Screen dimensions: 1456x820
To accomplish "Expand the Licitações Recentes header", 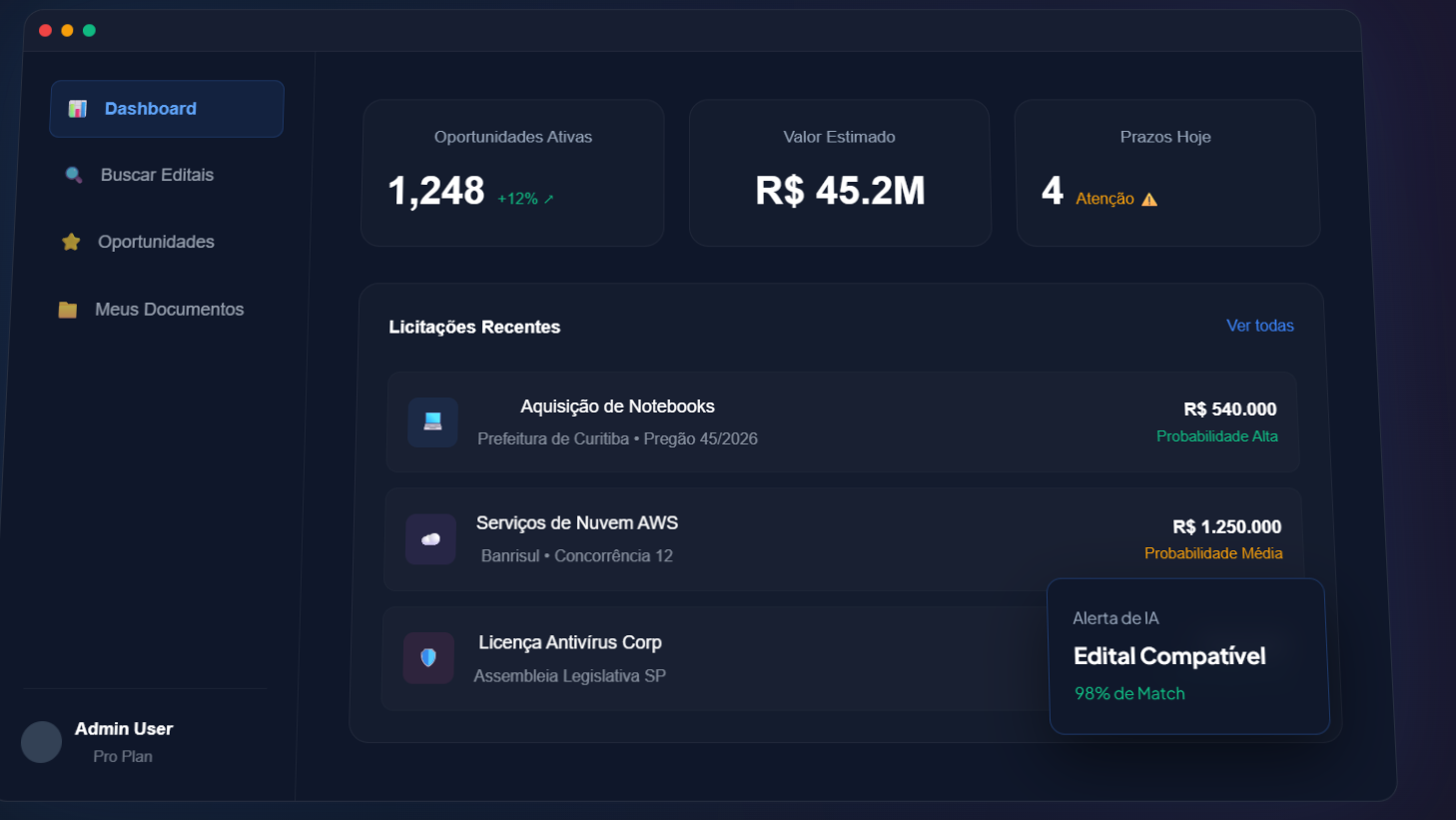I will 474,327.
